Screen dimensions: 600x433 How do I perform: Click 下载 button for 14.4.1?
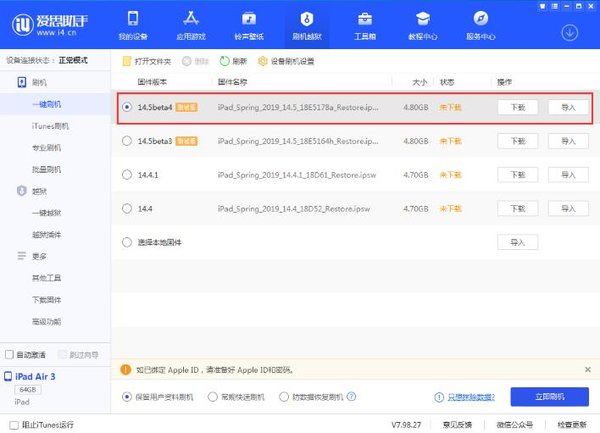click(x=518, y=175)
